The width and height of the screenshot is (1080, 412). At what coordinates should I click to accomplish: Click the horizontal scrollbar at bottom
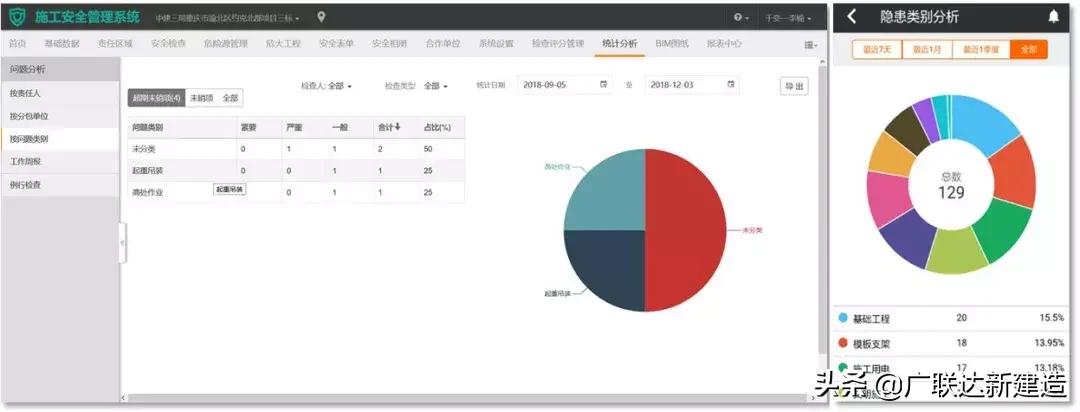[467, 398]
